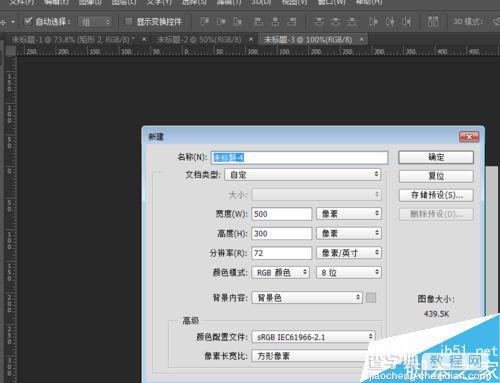Viewport: 500px width, 383px height.
Task: Open the 文档类型 dropdown showing 自定
Action: coord(303,174)
